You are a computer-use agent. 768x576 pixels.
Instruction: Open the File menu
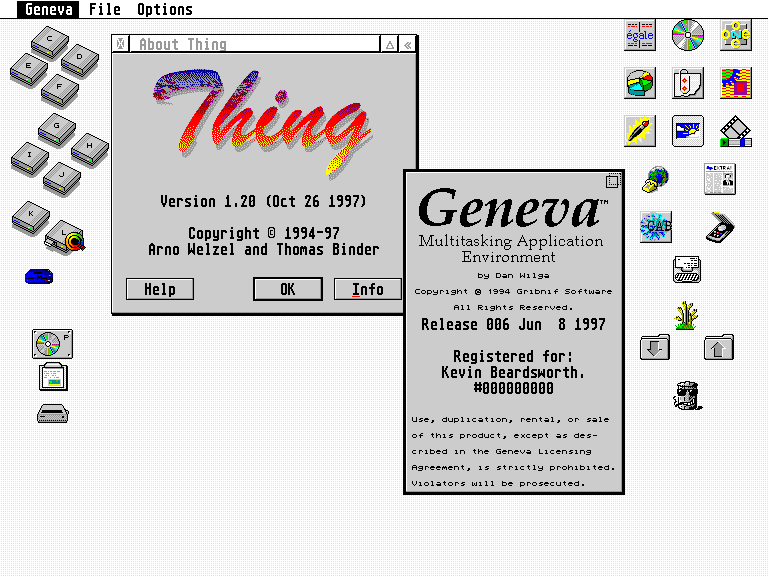point(105,9)
